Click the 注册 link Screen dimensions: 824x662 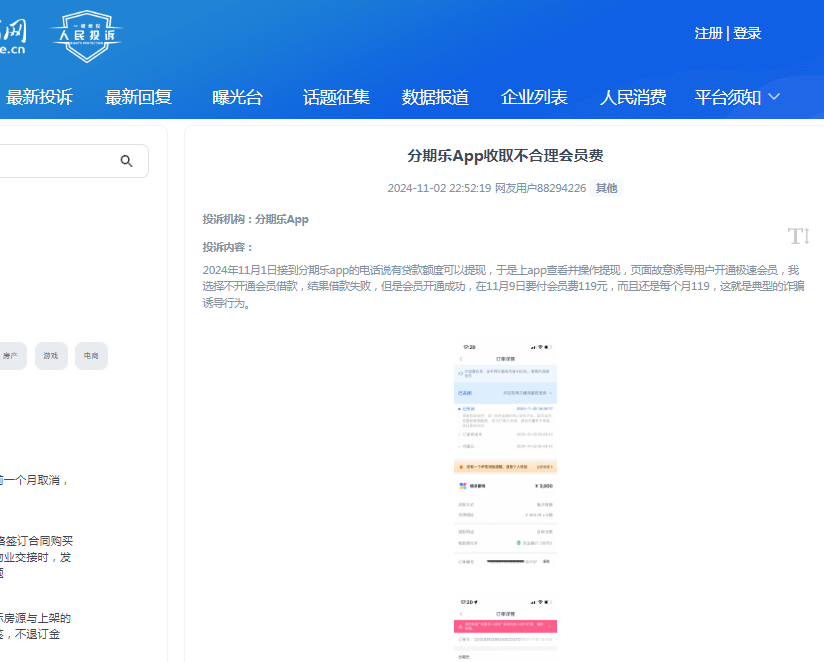click(x=708, y=33)
